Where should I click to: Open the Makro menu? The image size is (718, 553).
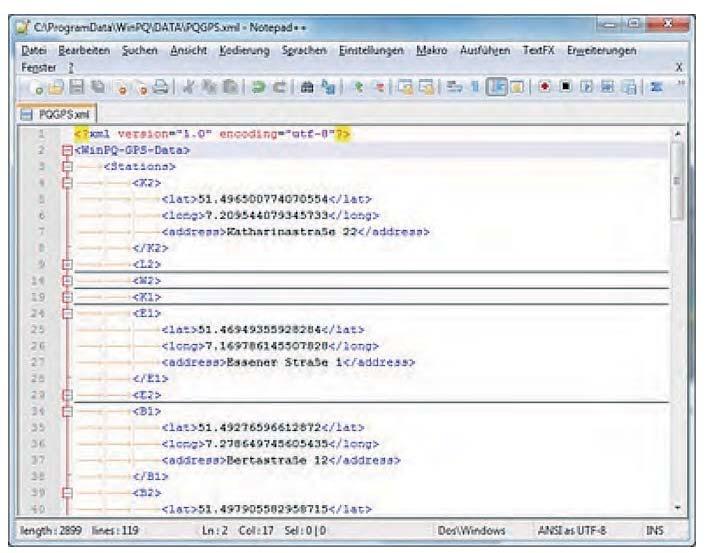pos(431,50)
